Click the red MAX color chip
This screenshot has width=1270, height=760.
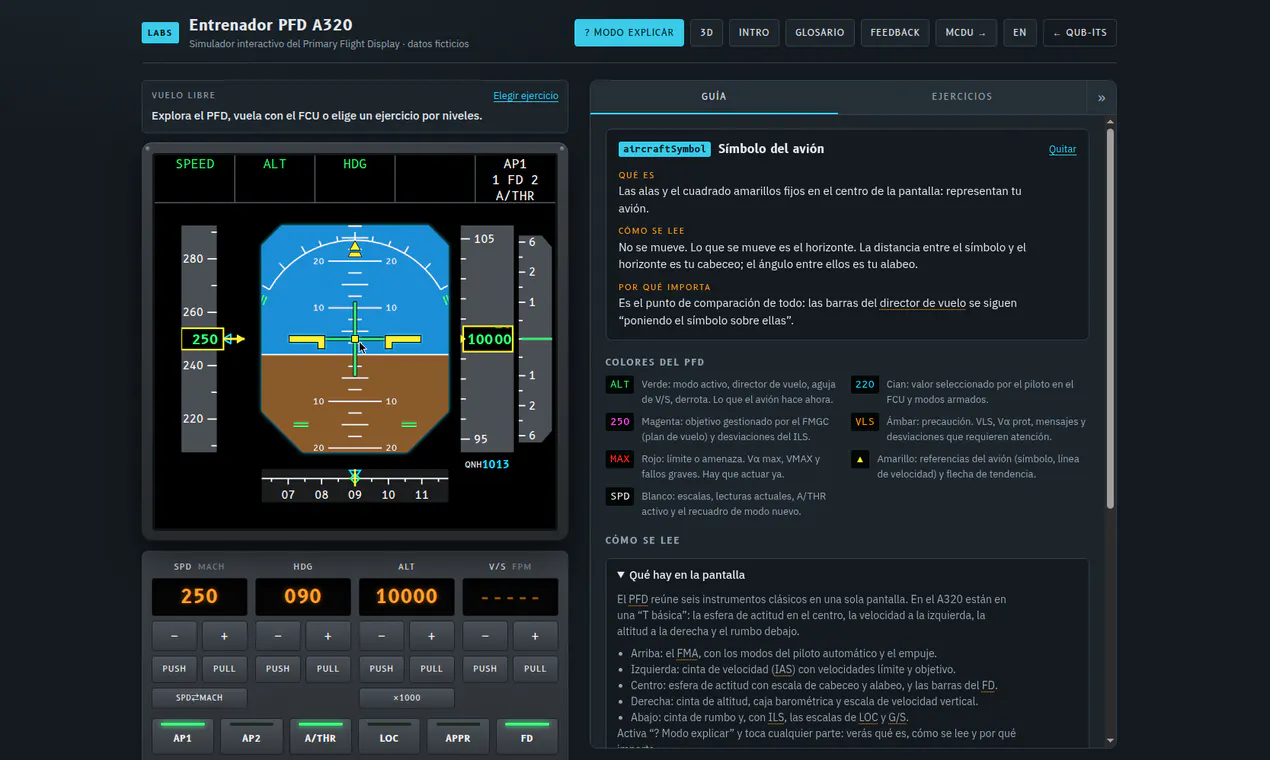coord(620,459)
